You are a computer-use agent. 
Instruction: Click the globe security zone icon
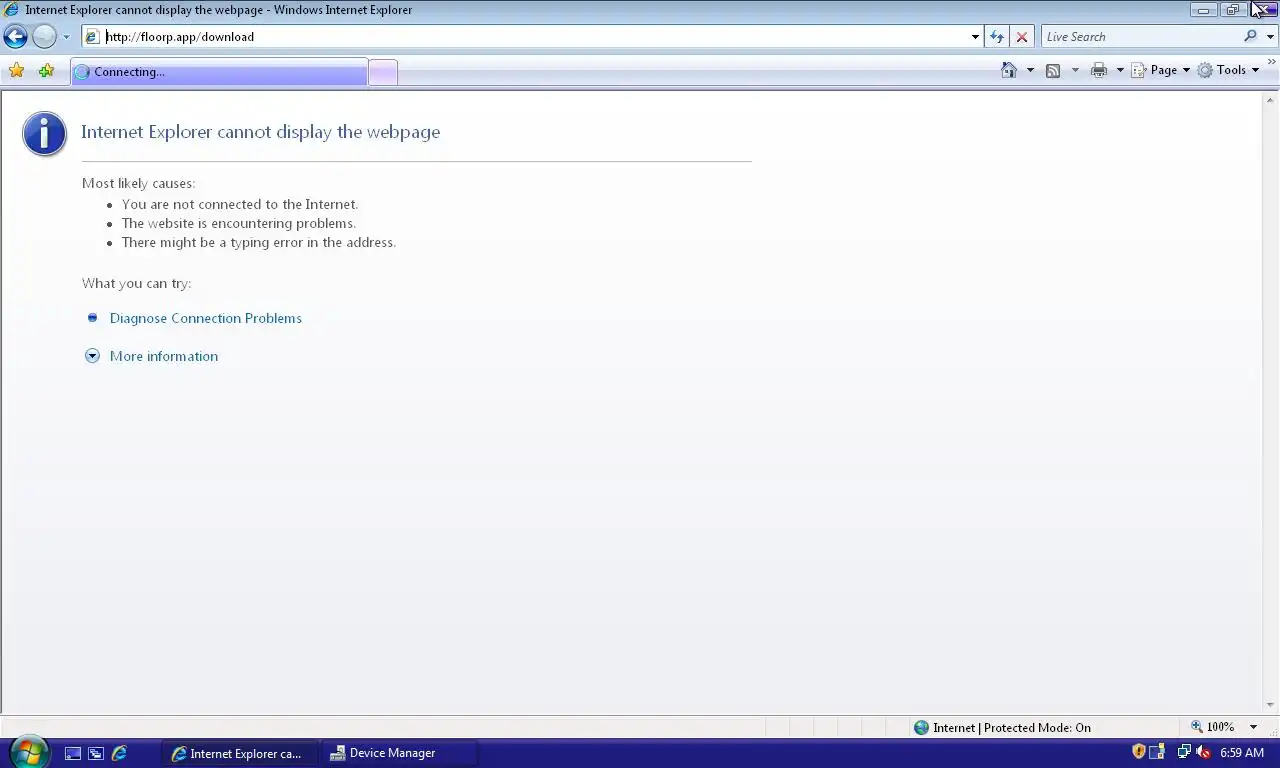[x=921, y=727]
